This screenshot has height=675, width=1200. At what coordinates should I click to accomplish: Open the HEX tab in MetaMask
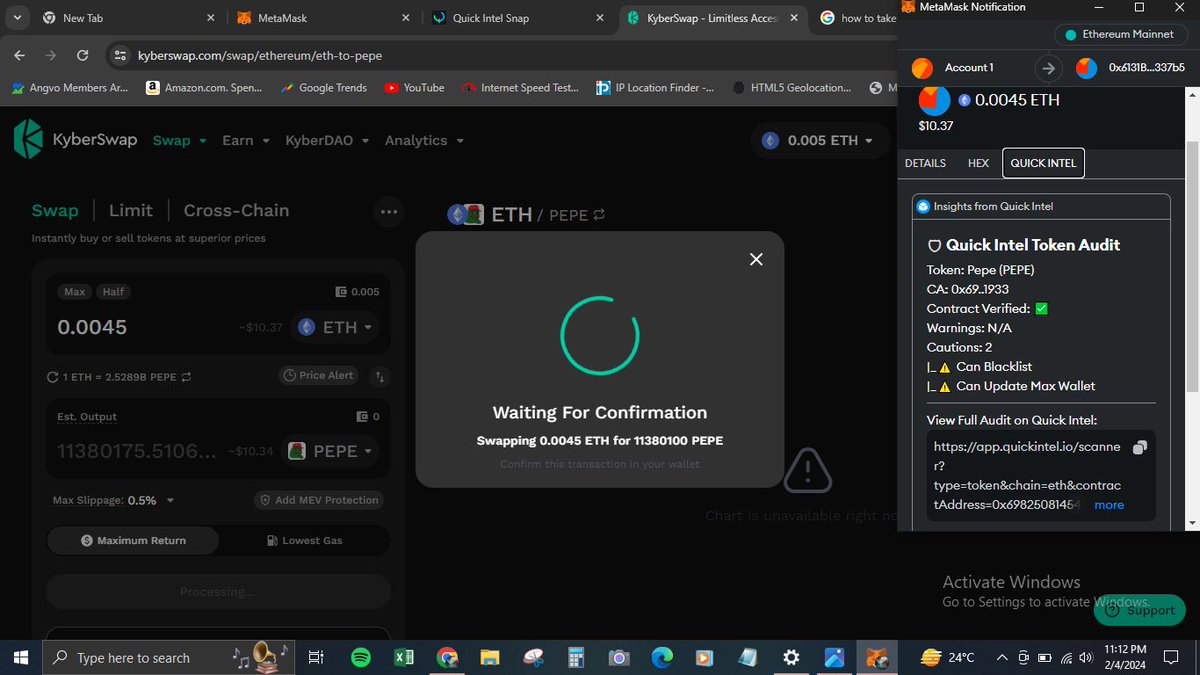tap(978, 163)
